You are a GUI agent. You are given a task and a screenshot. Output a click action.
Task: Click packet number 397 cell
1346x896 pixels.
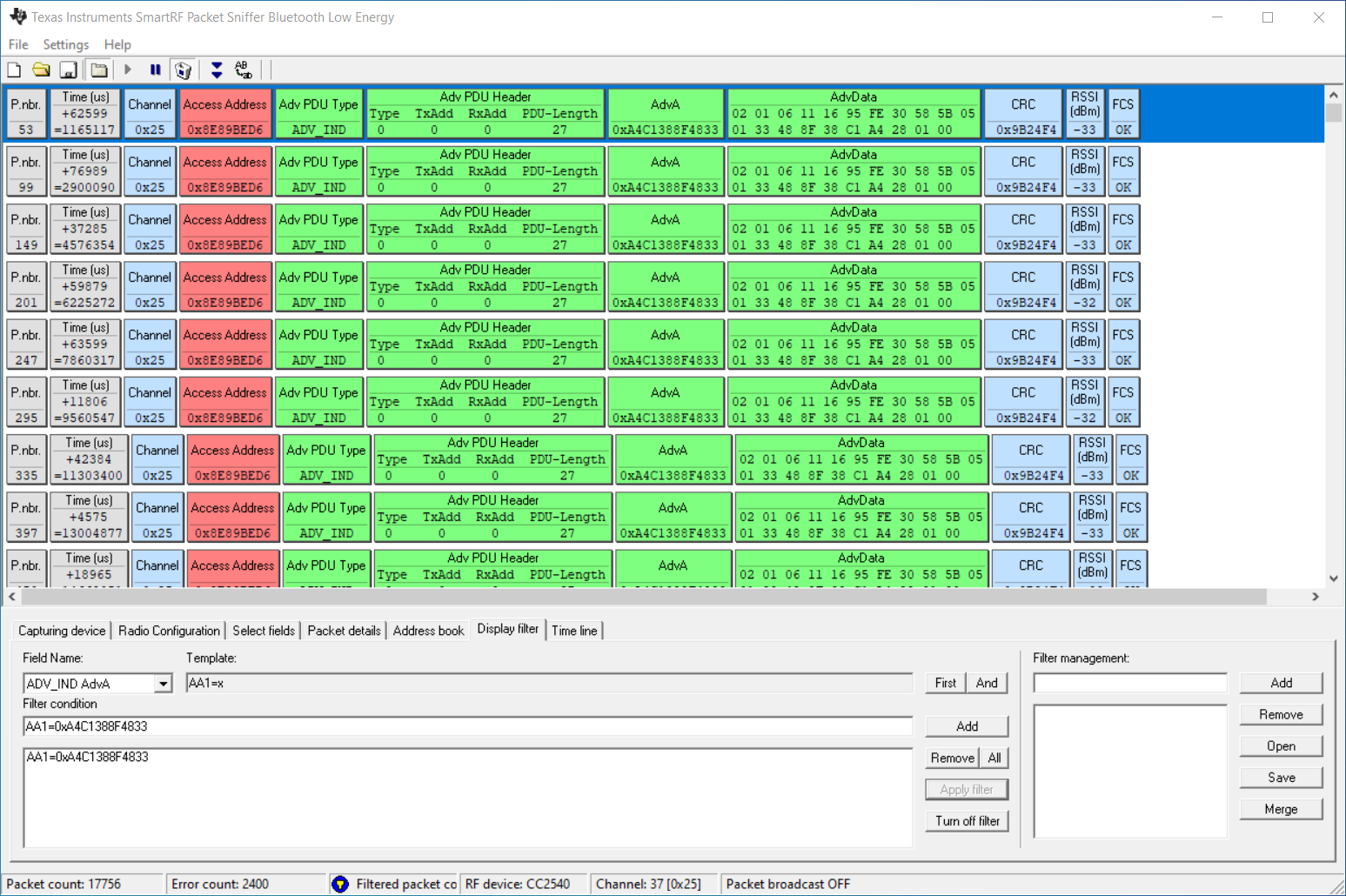pos(26,517)
